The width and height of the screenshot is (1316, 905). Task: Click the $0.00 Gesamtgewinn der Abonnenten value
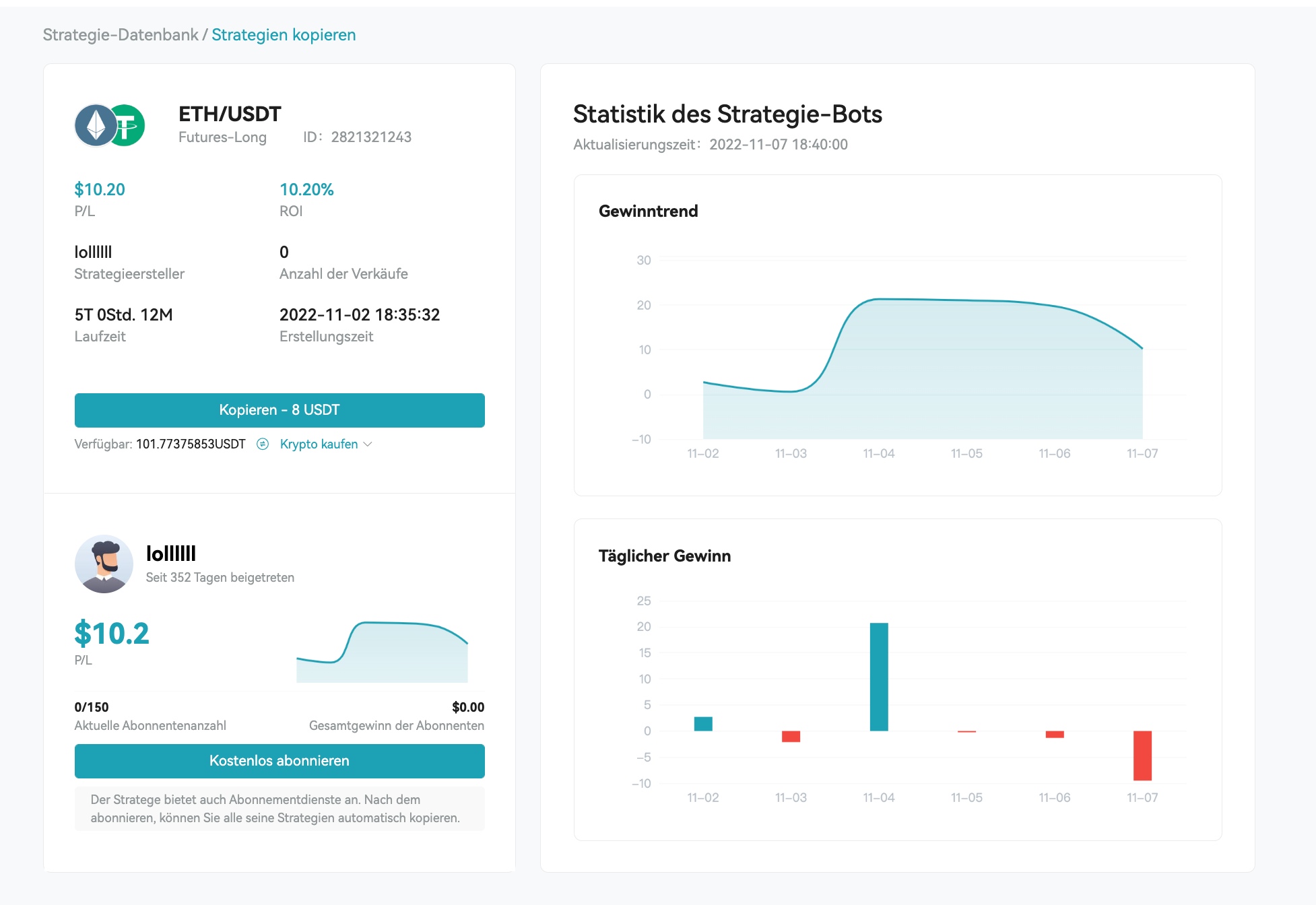click(468, 707)
